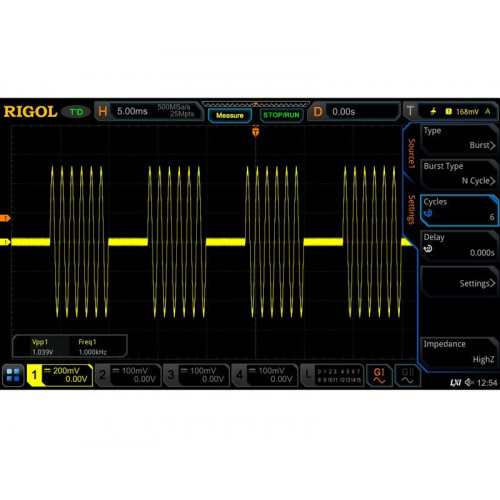Enable channel 4 display
Screen dimensions: 500x500
coord(265,375)
